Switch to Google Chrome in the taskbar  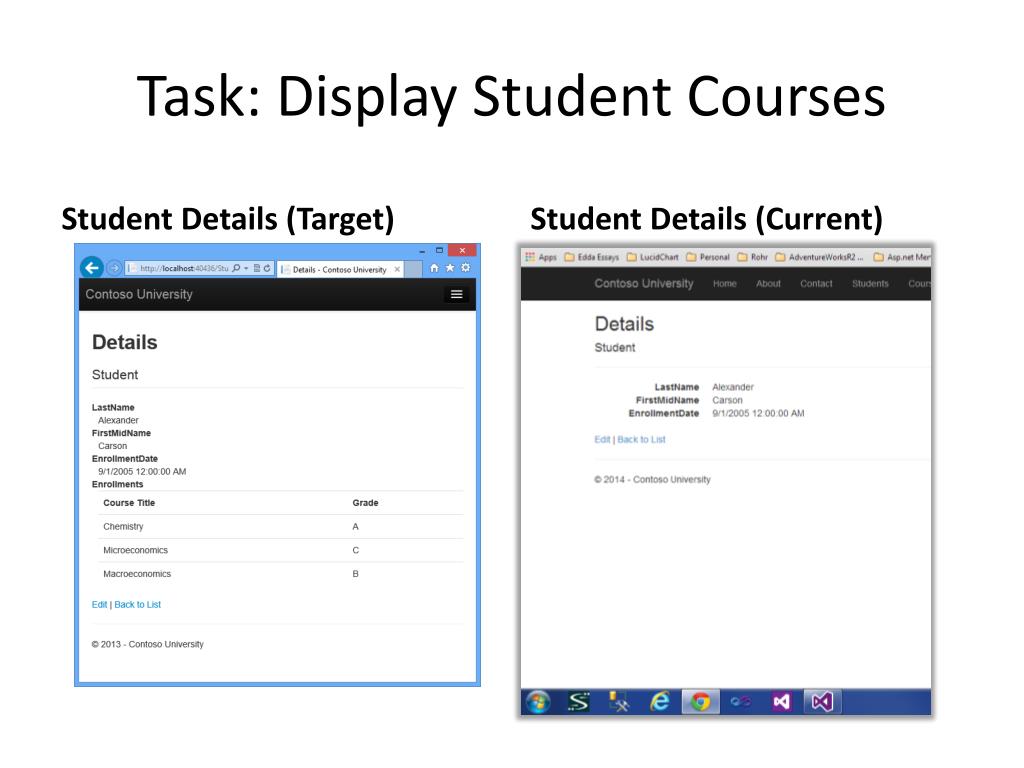[x=700, y=702]
